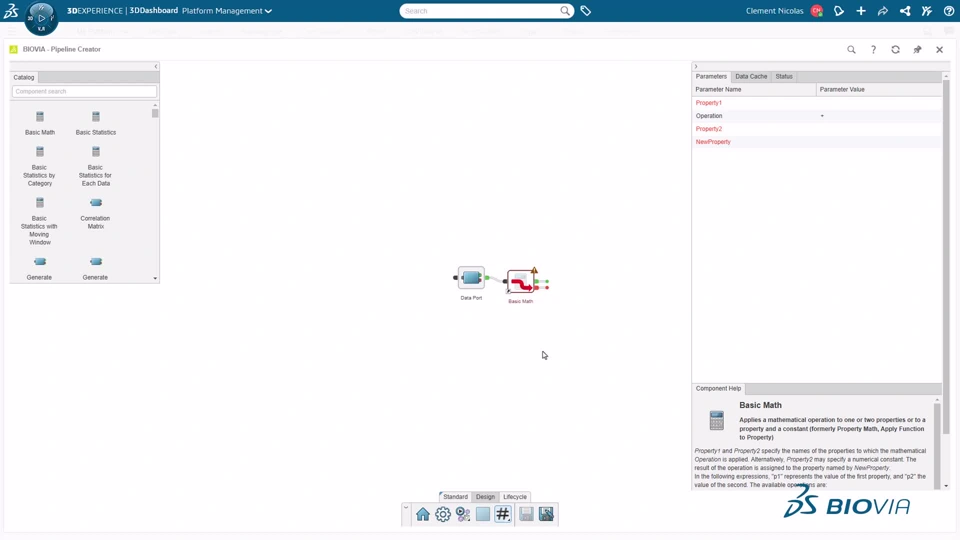Switch to the Design toolbar tab
Image resolution: width=960 pixels, height=540 pixels.
coord(485,497)
